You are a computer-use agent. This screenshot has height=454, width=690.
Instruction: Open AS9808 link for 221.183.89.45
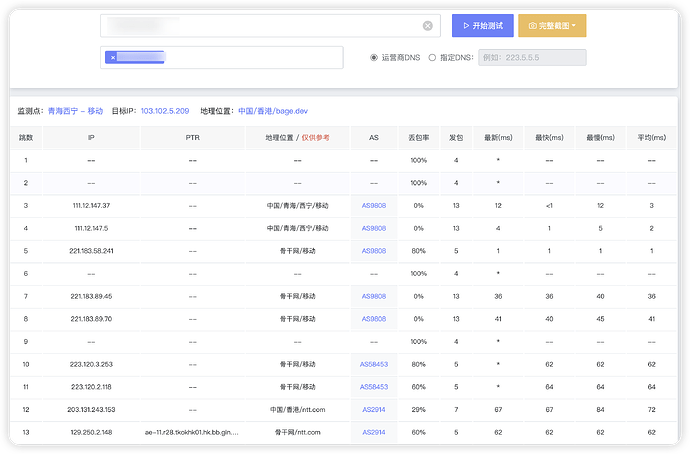coord(374,296)
